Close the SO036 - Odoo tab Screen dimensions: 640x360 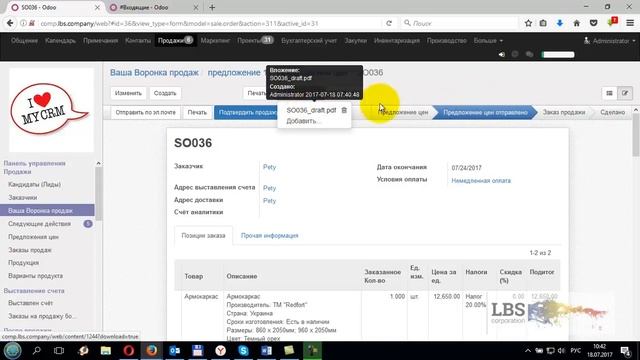(97, 7)
